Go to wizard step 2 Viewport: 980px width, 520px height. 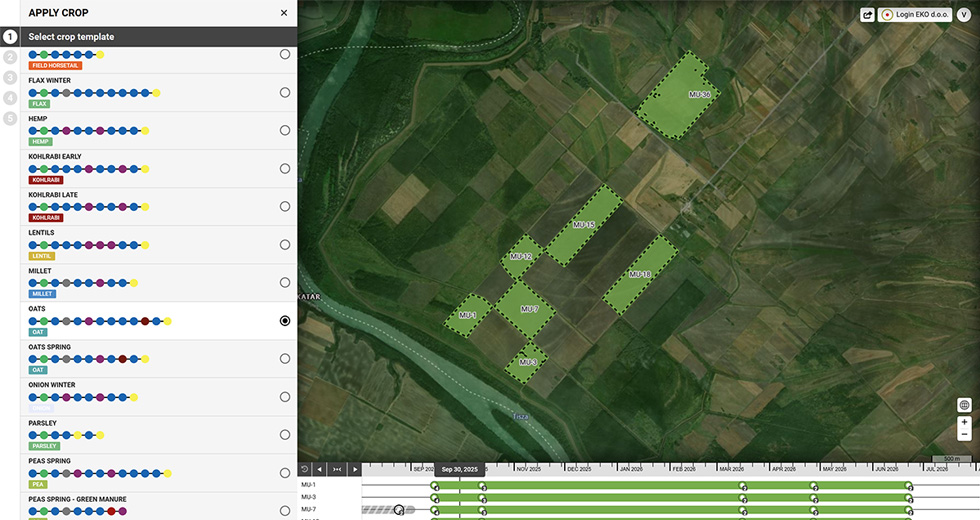coord(9,57)
